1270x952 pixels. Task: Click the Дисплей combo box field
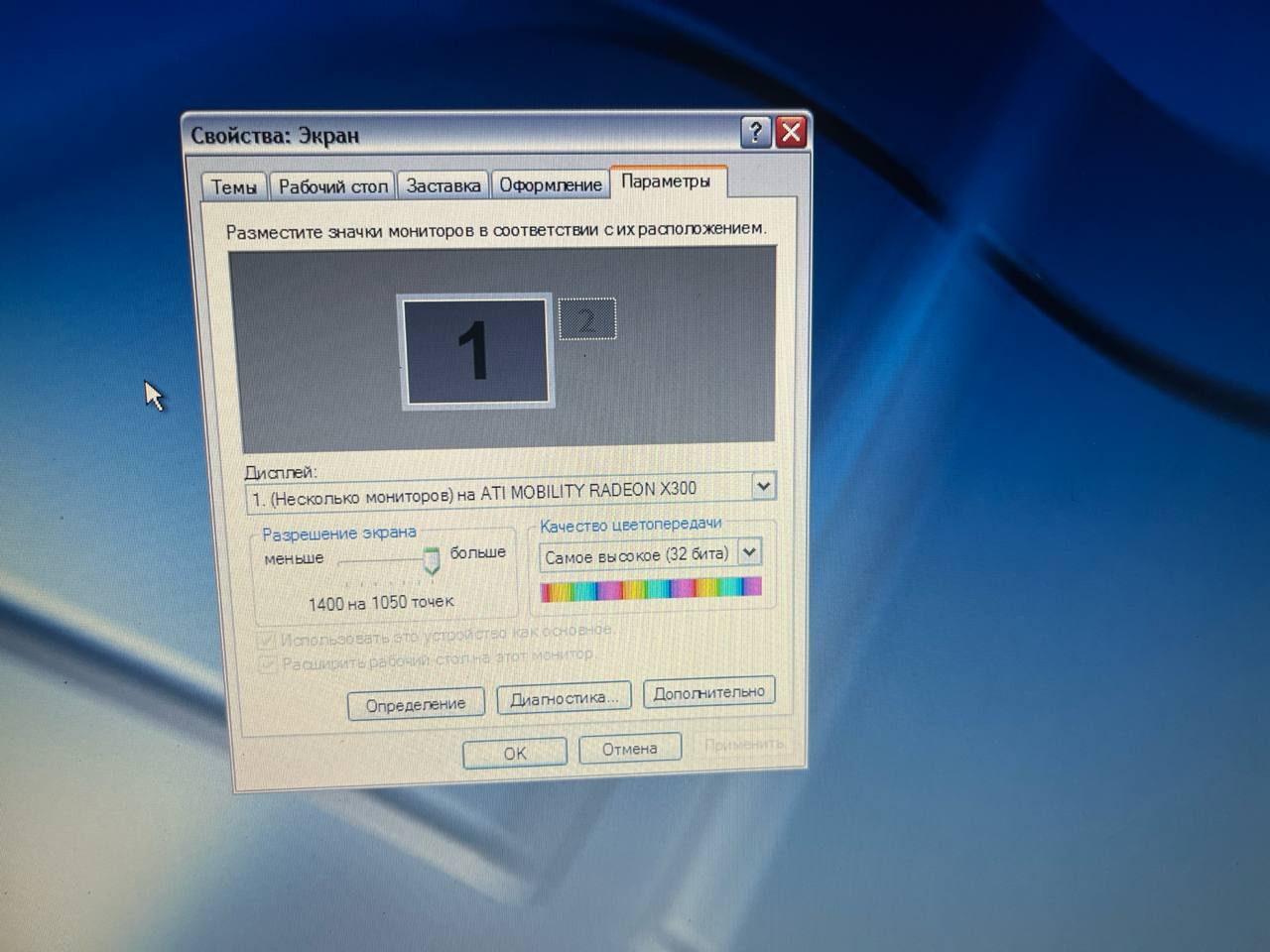click(496, 493)
